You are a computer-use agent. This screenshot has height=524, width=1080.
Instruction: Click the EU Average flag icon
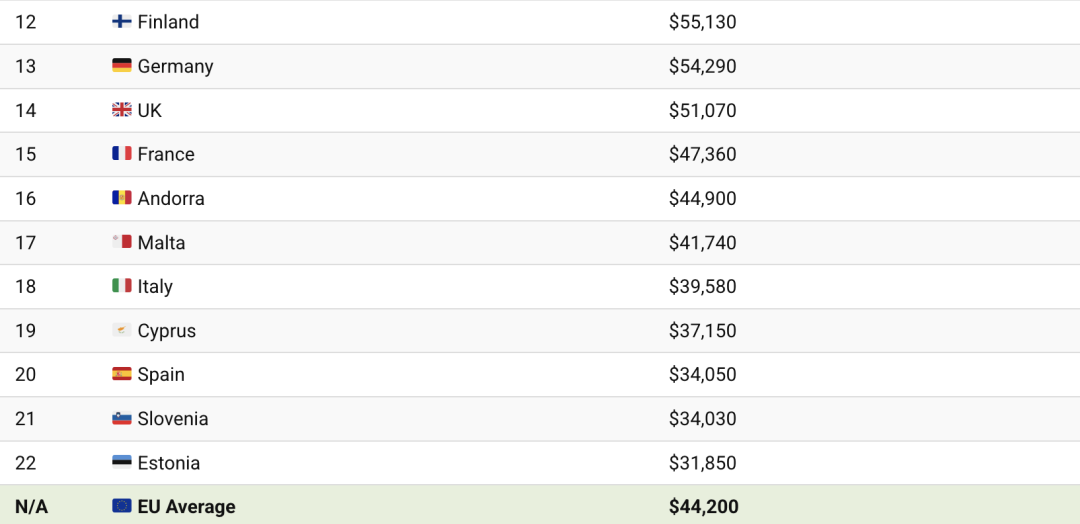(122, 507)
